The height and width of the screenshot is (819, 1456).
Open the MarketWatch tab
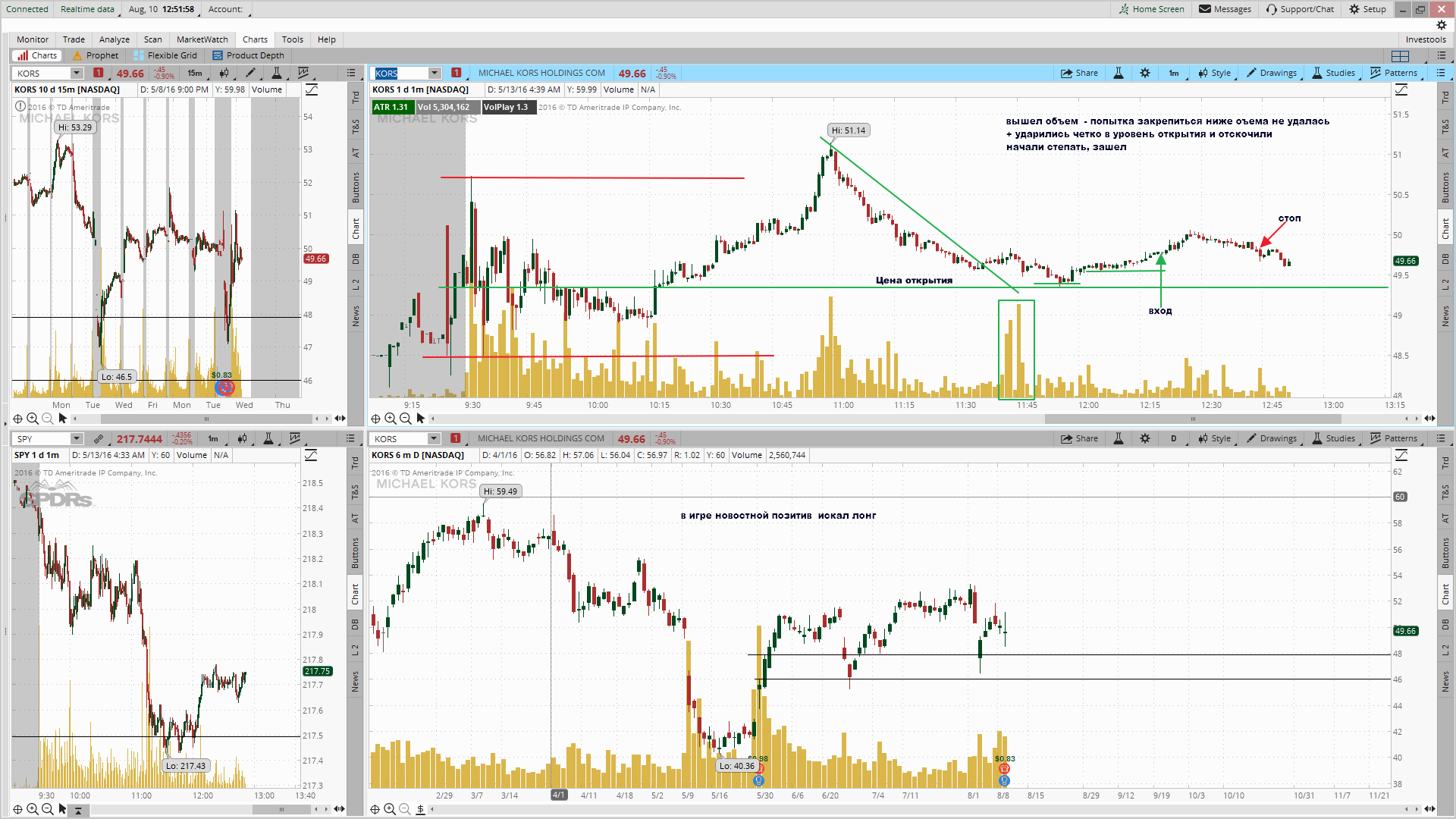[x=202, y=39]
